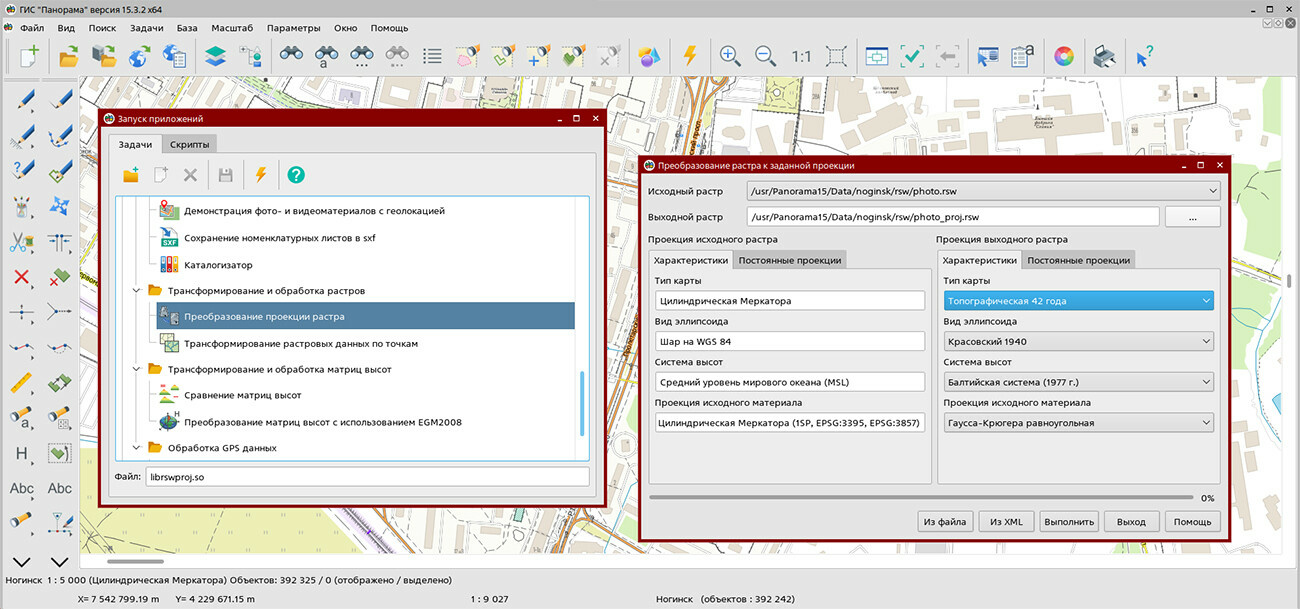
Task: Click the scissors tool in left panel
Action: tap(21, 242)
